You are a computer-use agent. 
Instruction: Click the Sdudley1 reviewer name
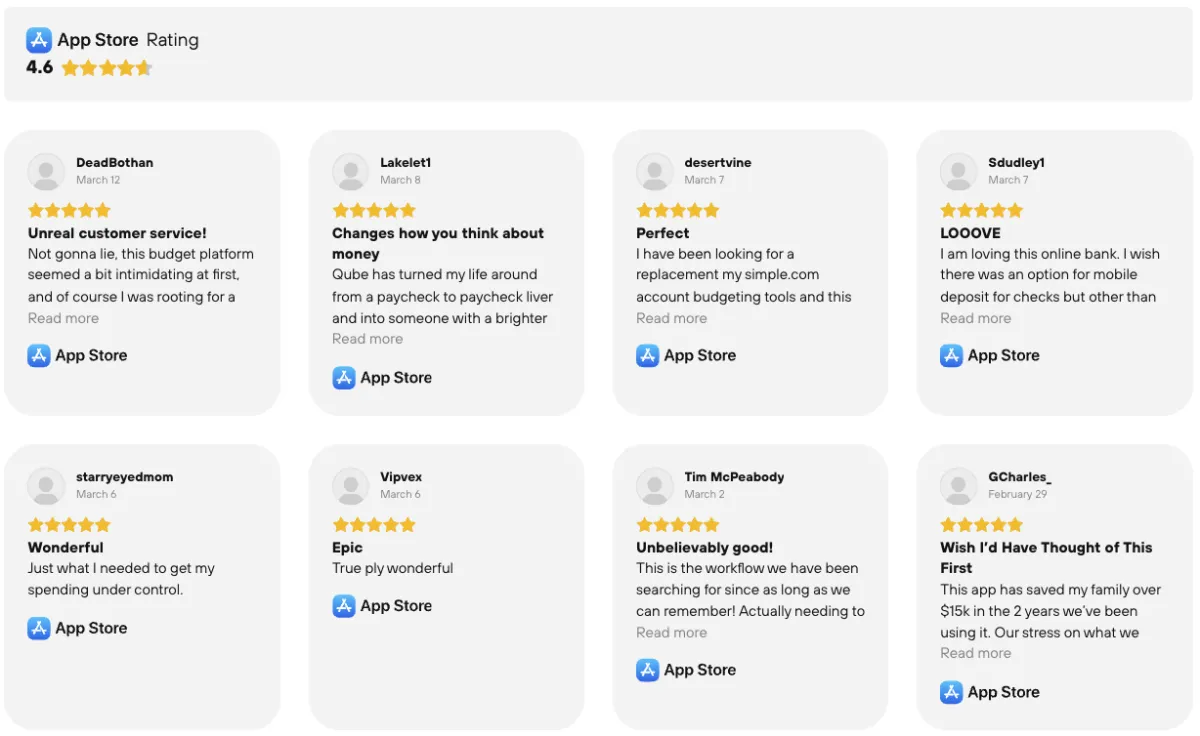(1016, 163)
